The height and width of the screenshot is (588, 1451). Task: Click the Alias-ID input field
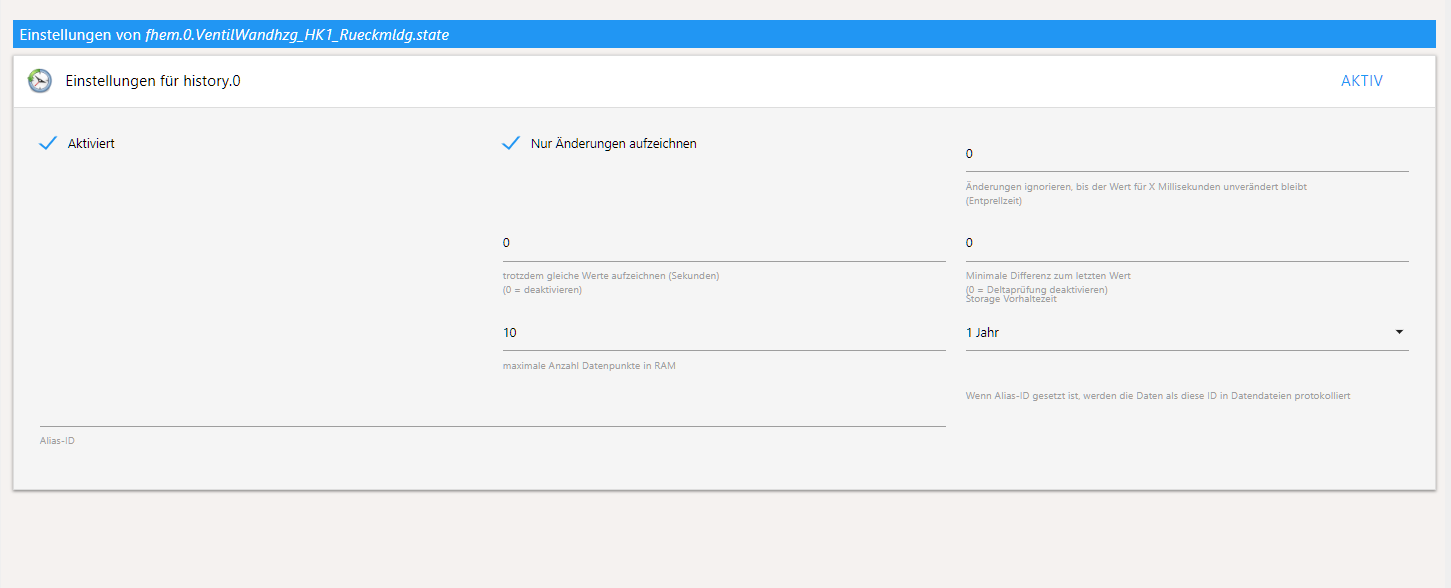coord(492,410)
